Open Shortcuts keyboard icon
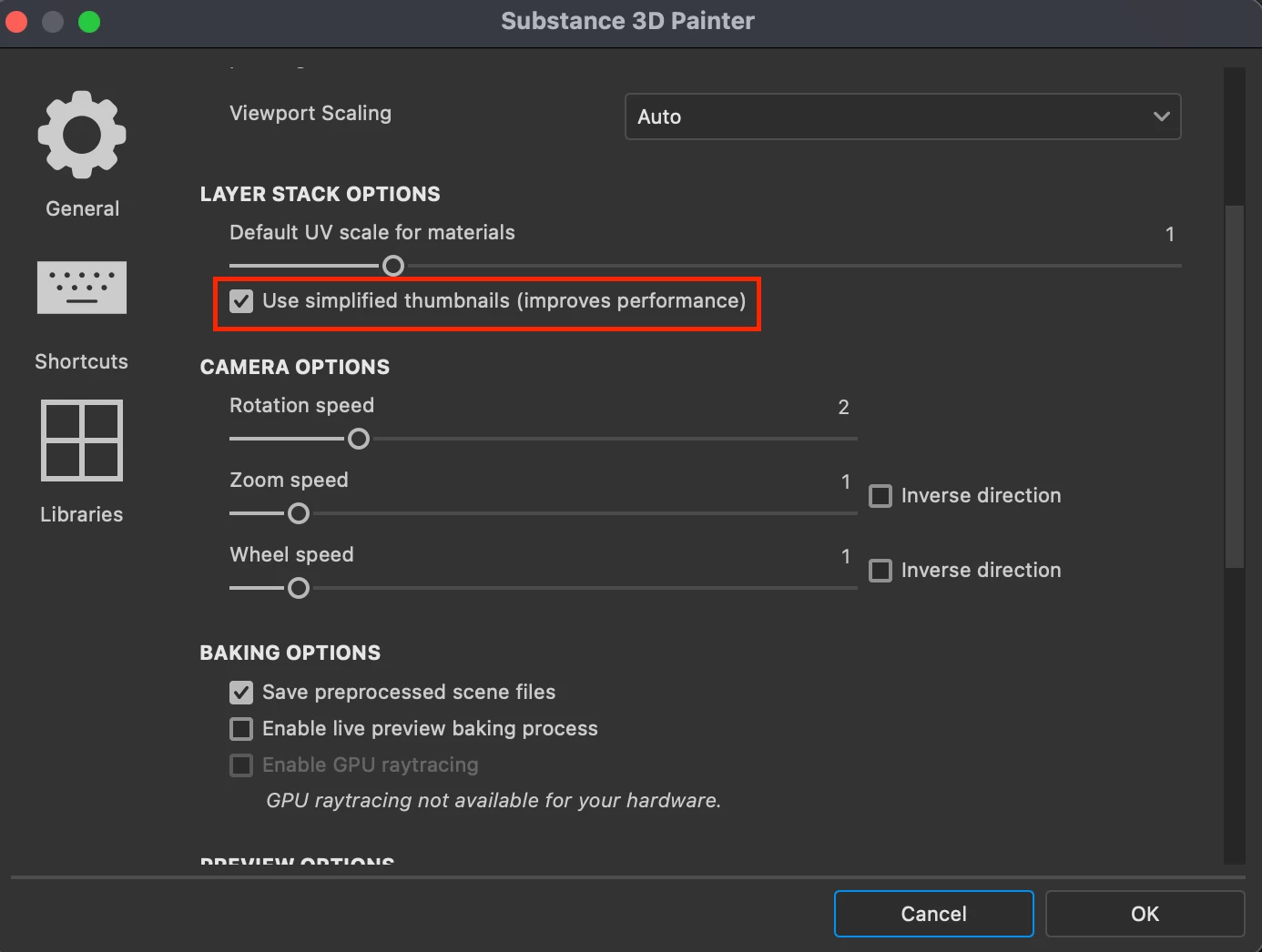1262x952 pixels. tap(82, 288)
